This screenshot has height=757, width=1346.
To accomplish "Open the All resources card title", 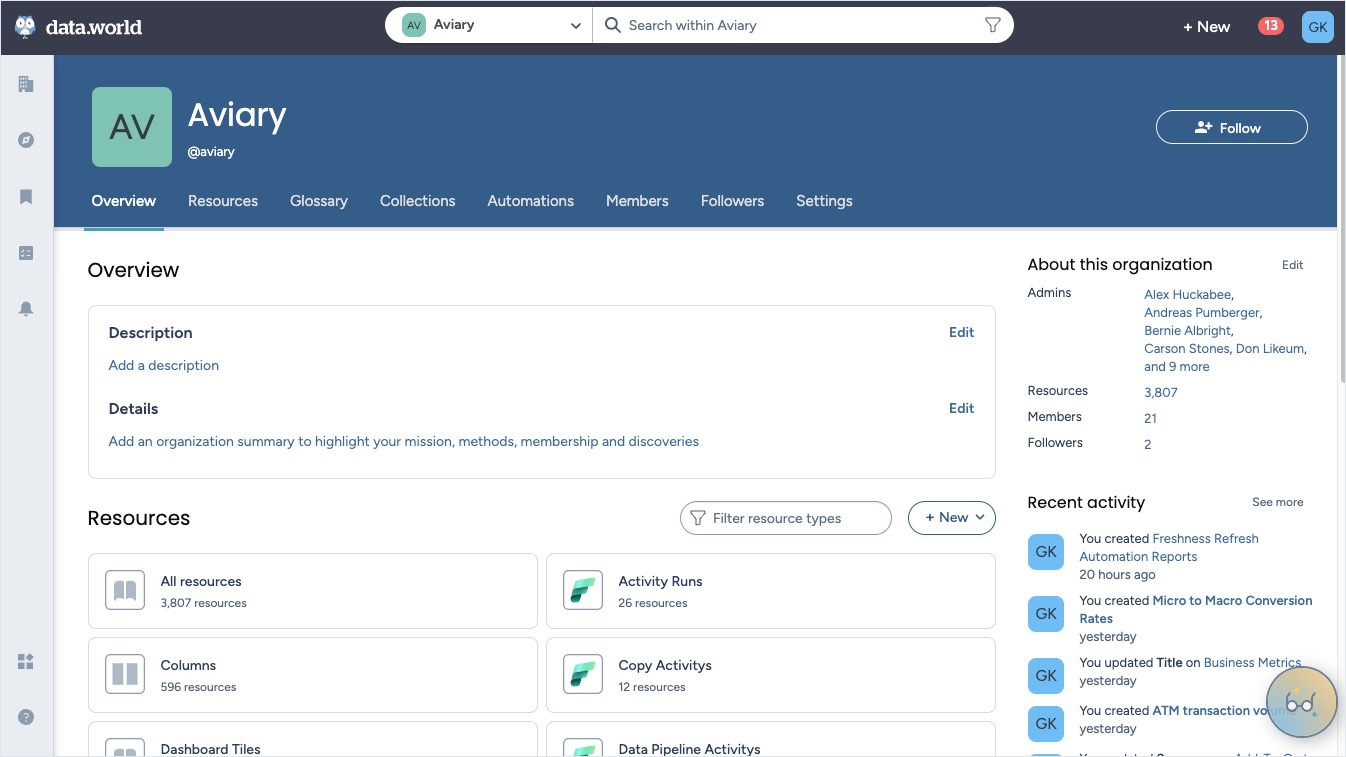I will (x=201, y=581).
